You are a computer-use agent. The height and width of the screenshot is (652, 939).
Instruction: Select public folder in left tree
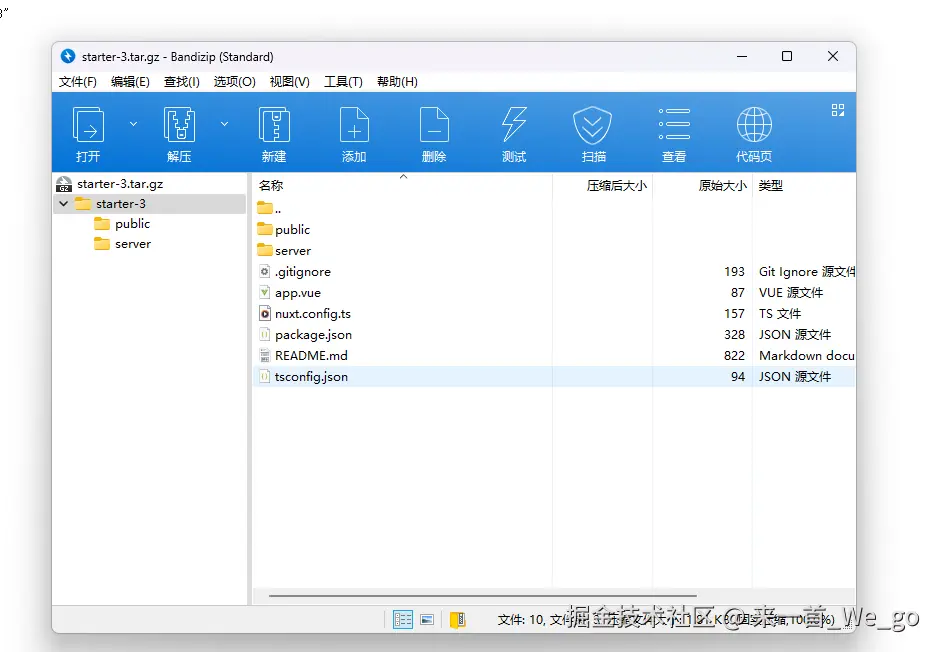pyautogui.click(x=132, y=224)
